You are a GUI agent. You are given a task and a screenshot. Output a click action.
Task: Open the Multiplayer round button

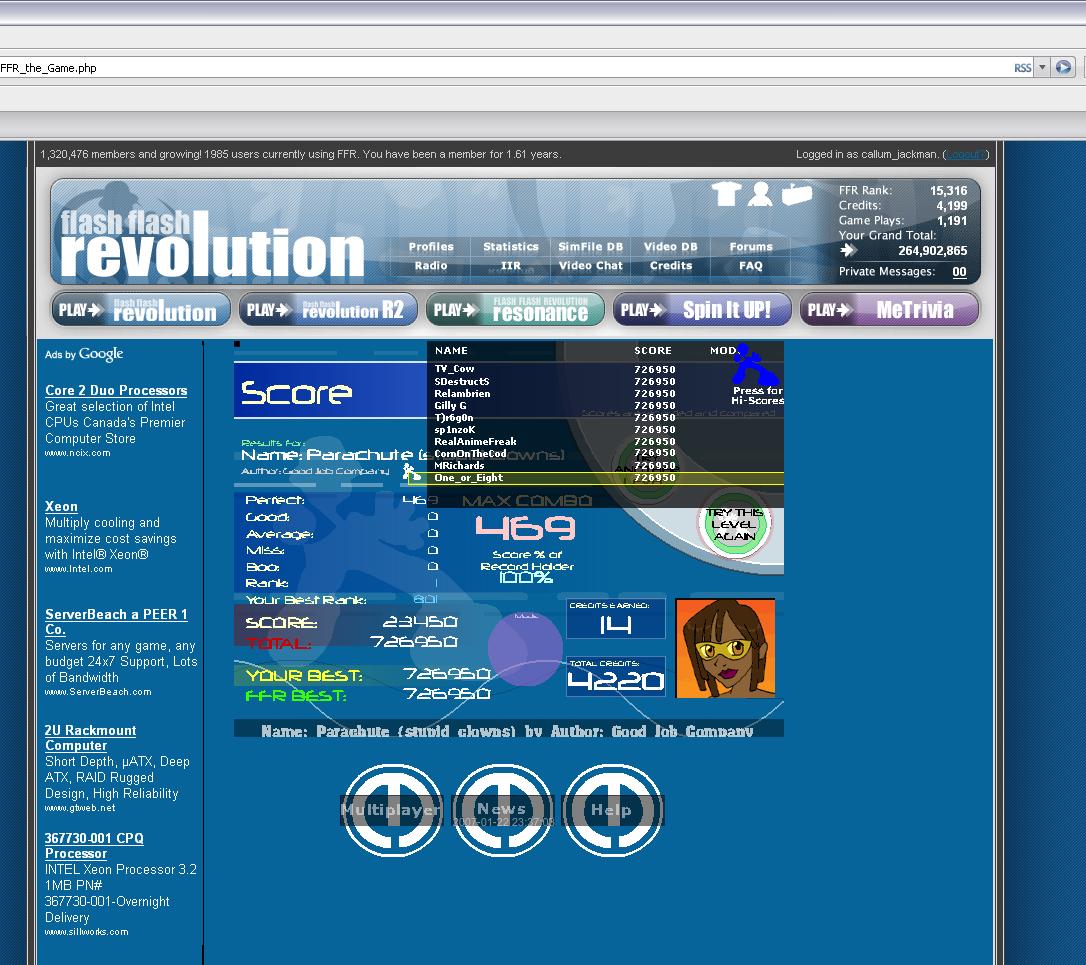pos(391,810)
